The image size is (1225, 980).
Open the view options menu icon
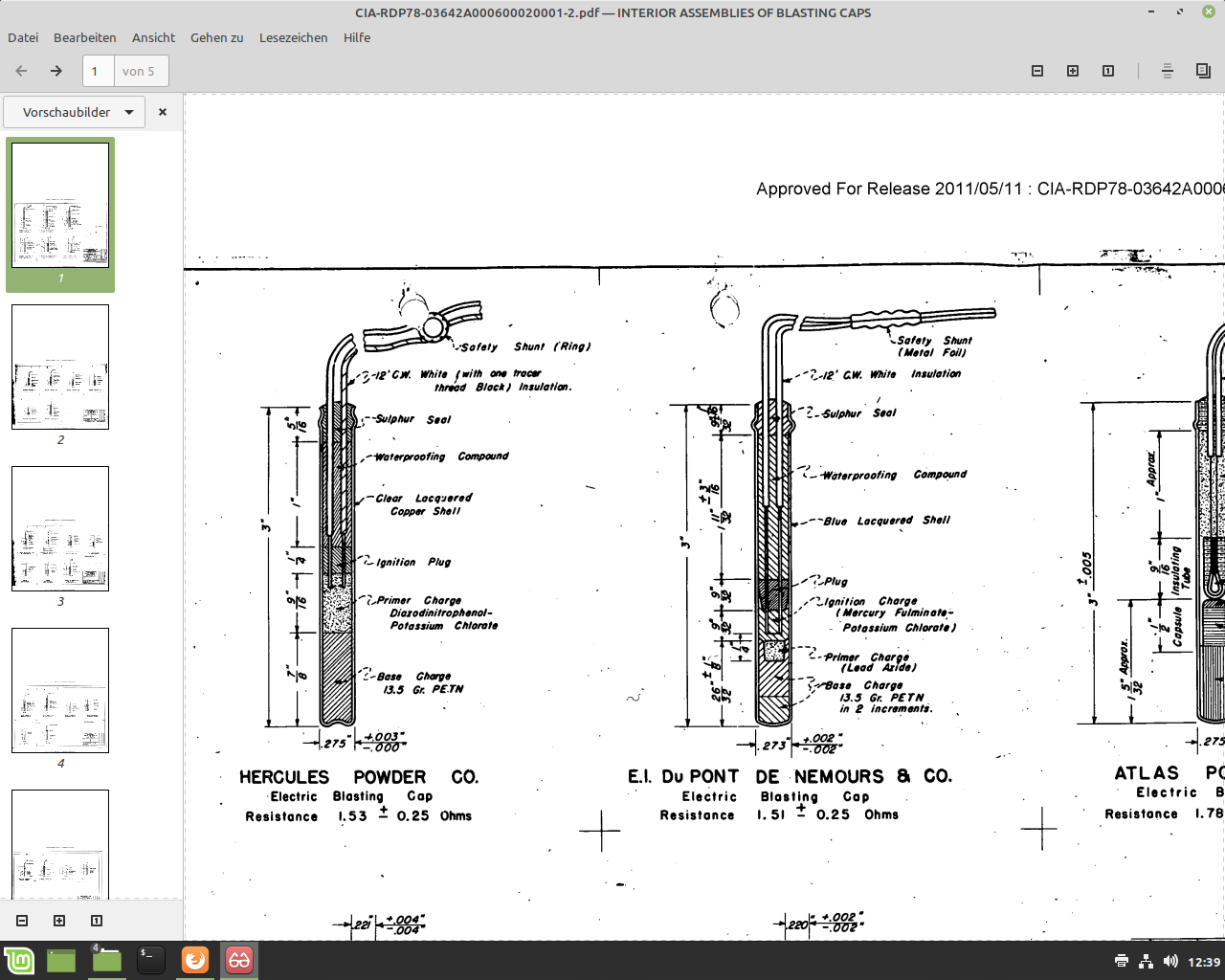(1168, 71)
